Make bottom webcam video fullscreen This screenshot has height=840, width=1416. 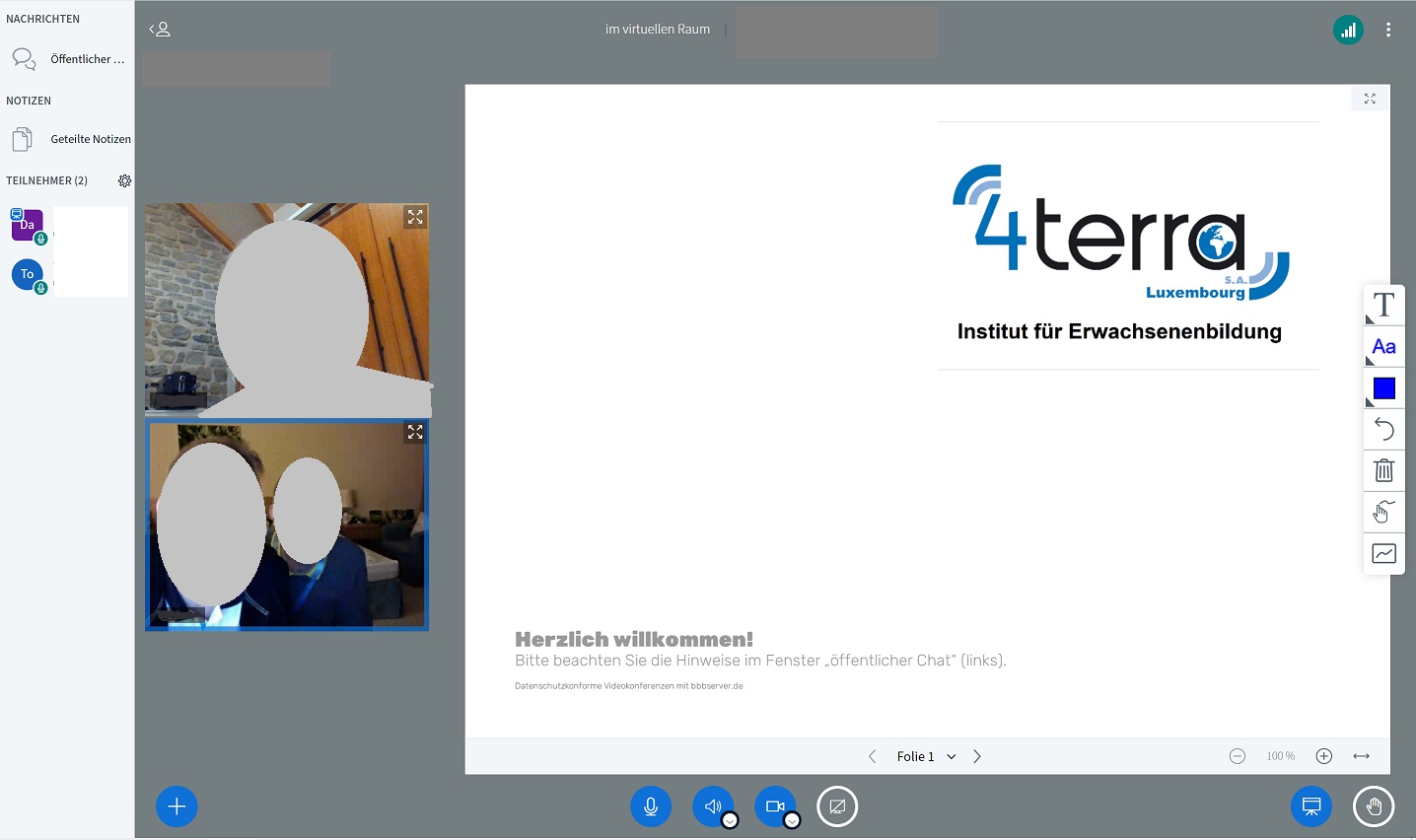[415, 432]
